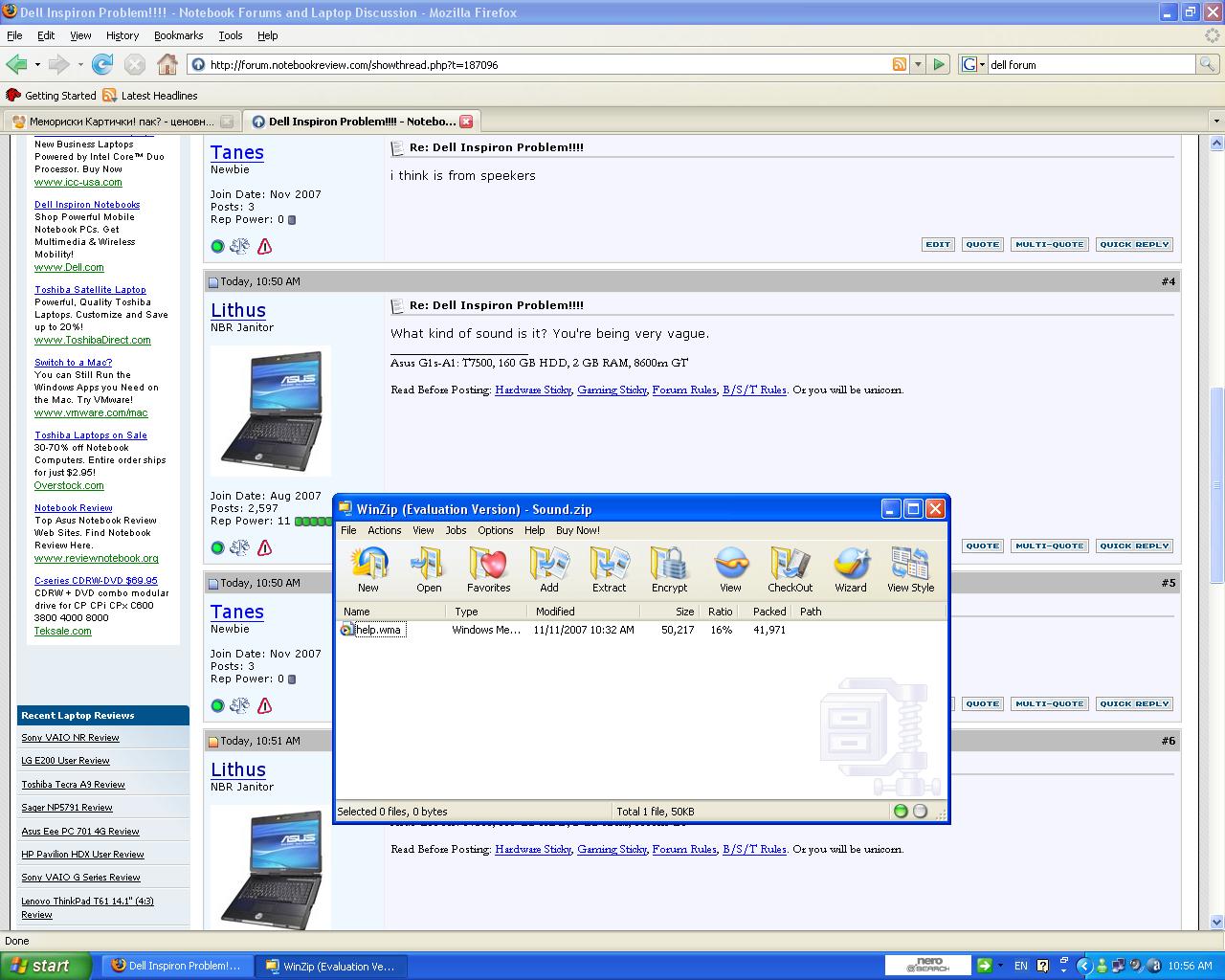
Task: Sort WinZip list by Name column
Action: point(390,612)
